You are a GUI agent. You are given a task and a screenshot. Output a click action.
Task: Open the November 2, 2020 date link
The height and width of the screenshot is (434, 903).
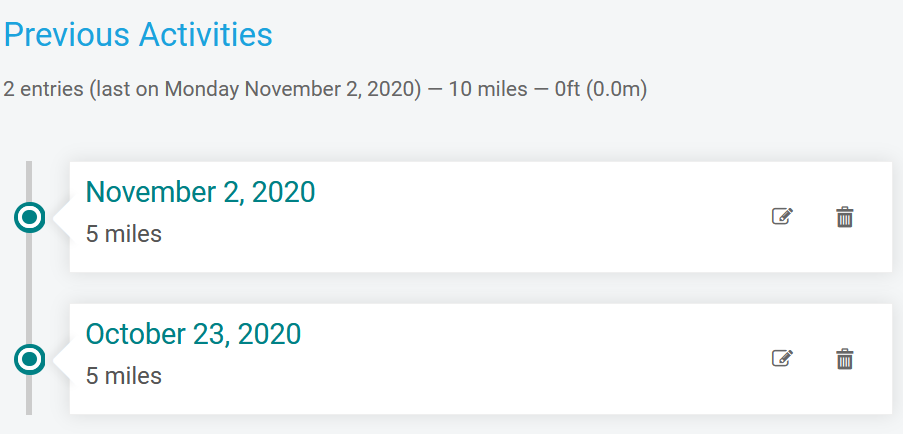(x=200, y=192)
